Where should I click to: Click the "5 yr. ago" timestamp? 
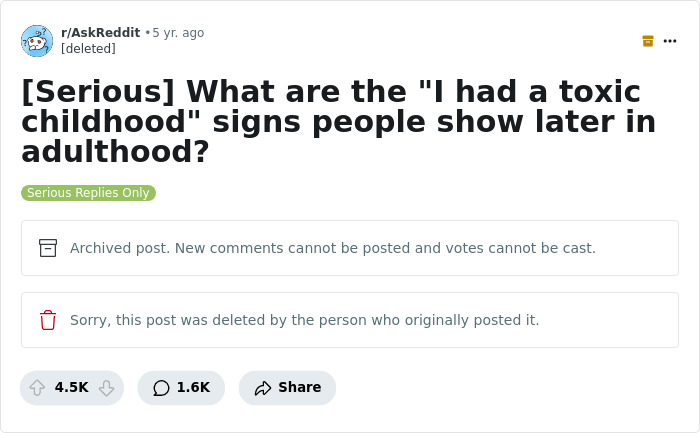178,33
